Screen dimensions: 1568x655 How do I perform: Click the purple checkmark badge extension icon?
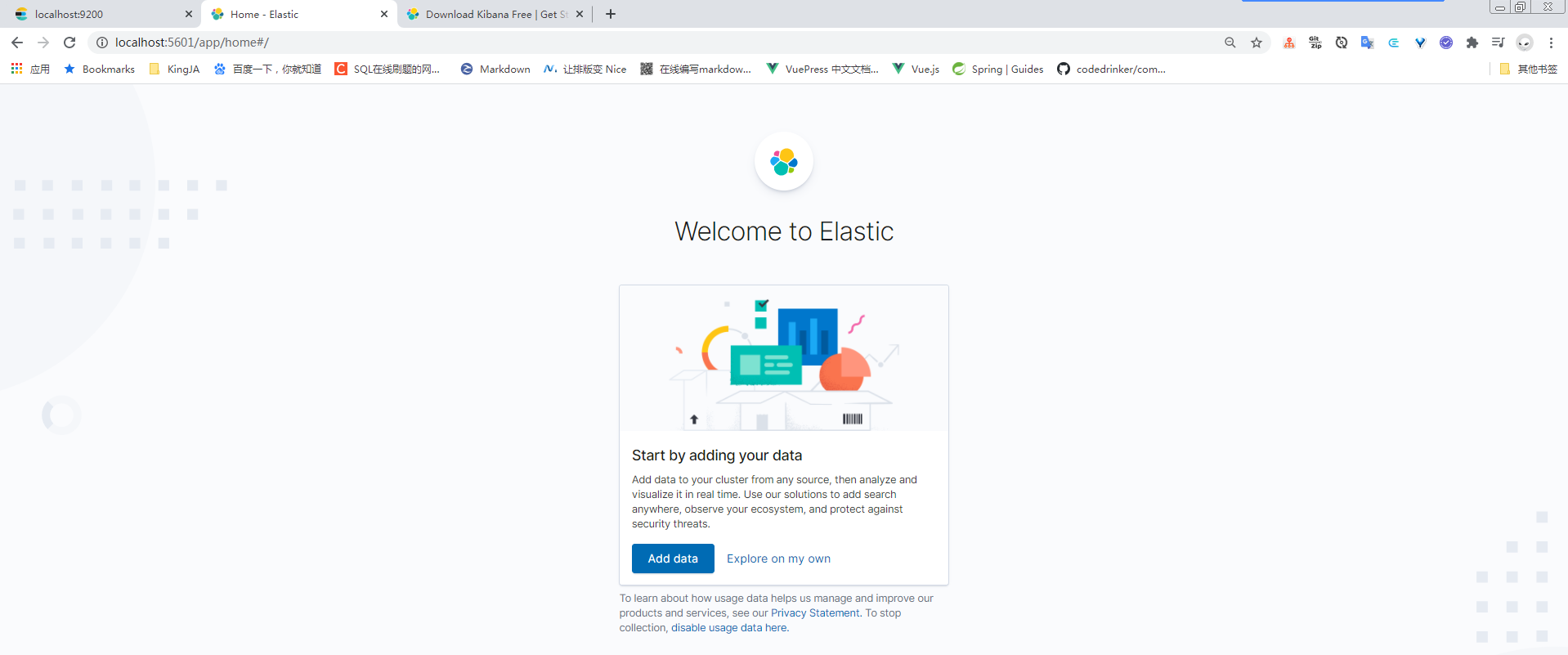pos(1446,43)
